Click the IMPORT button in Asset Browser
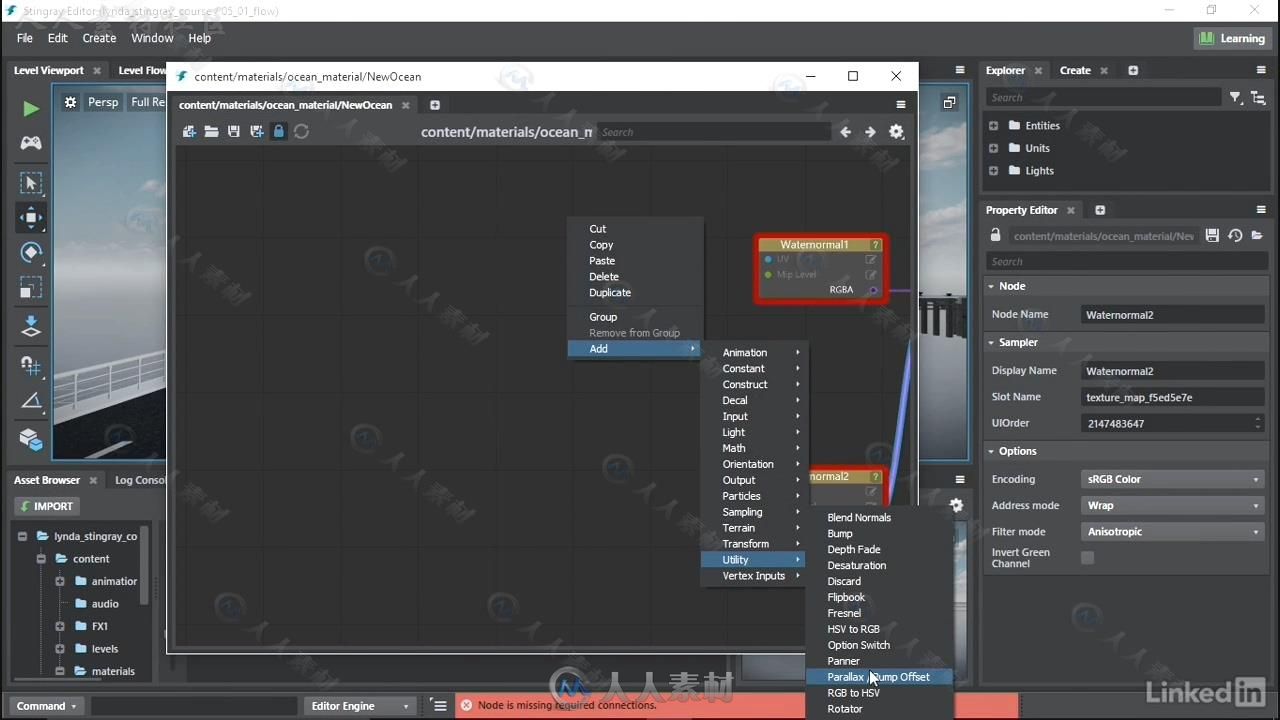The height and width of the screenshot is (720, 1280). [47, 506]
